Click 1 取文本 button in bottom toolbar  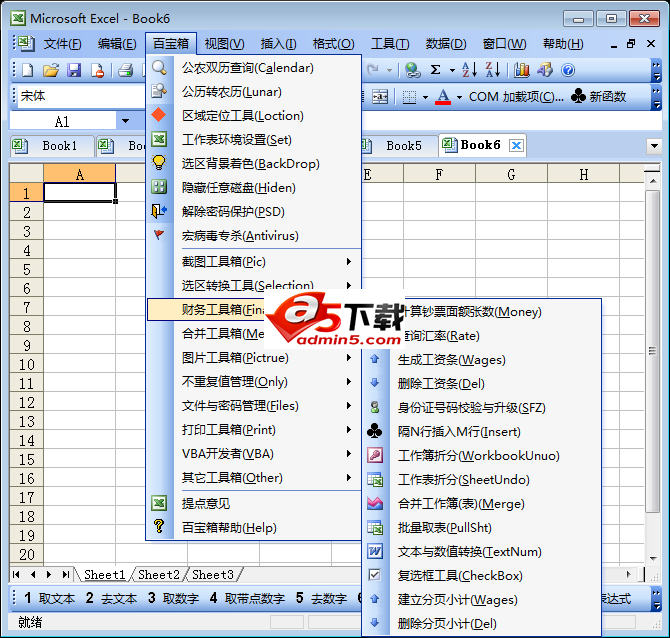49,598
